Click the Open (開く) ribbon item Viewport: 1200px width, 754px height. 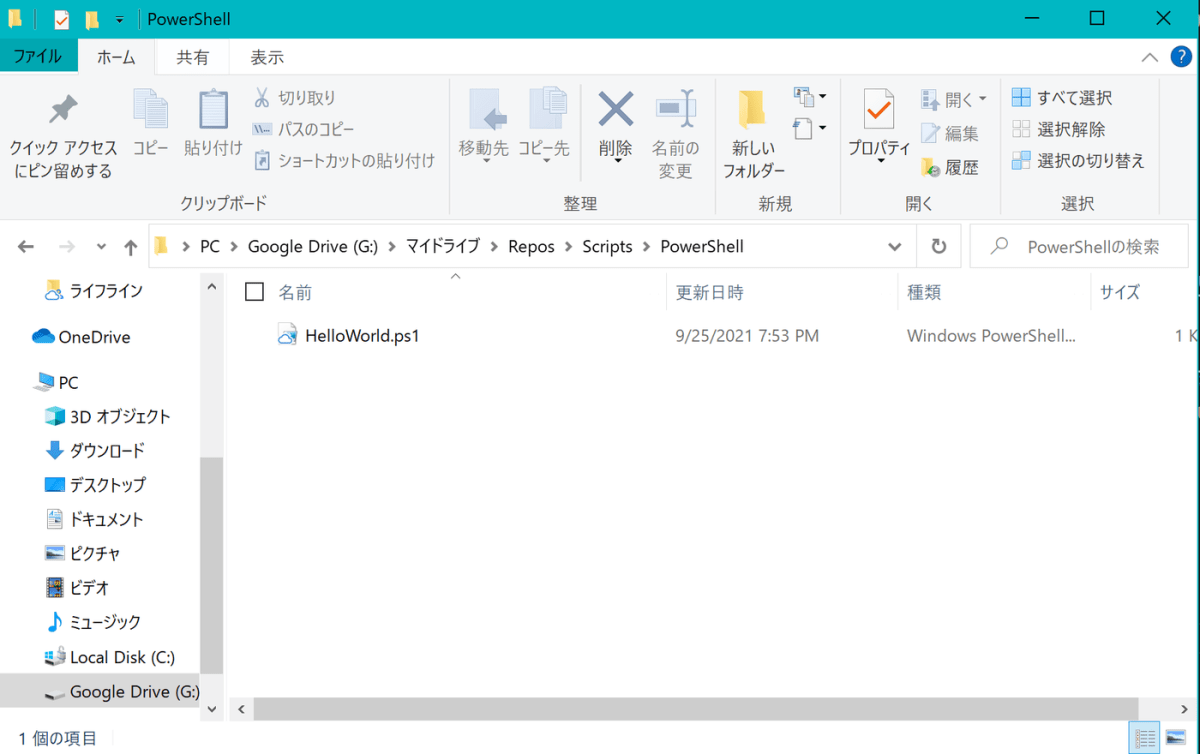953,99
